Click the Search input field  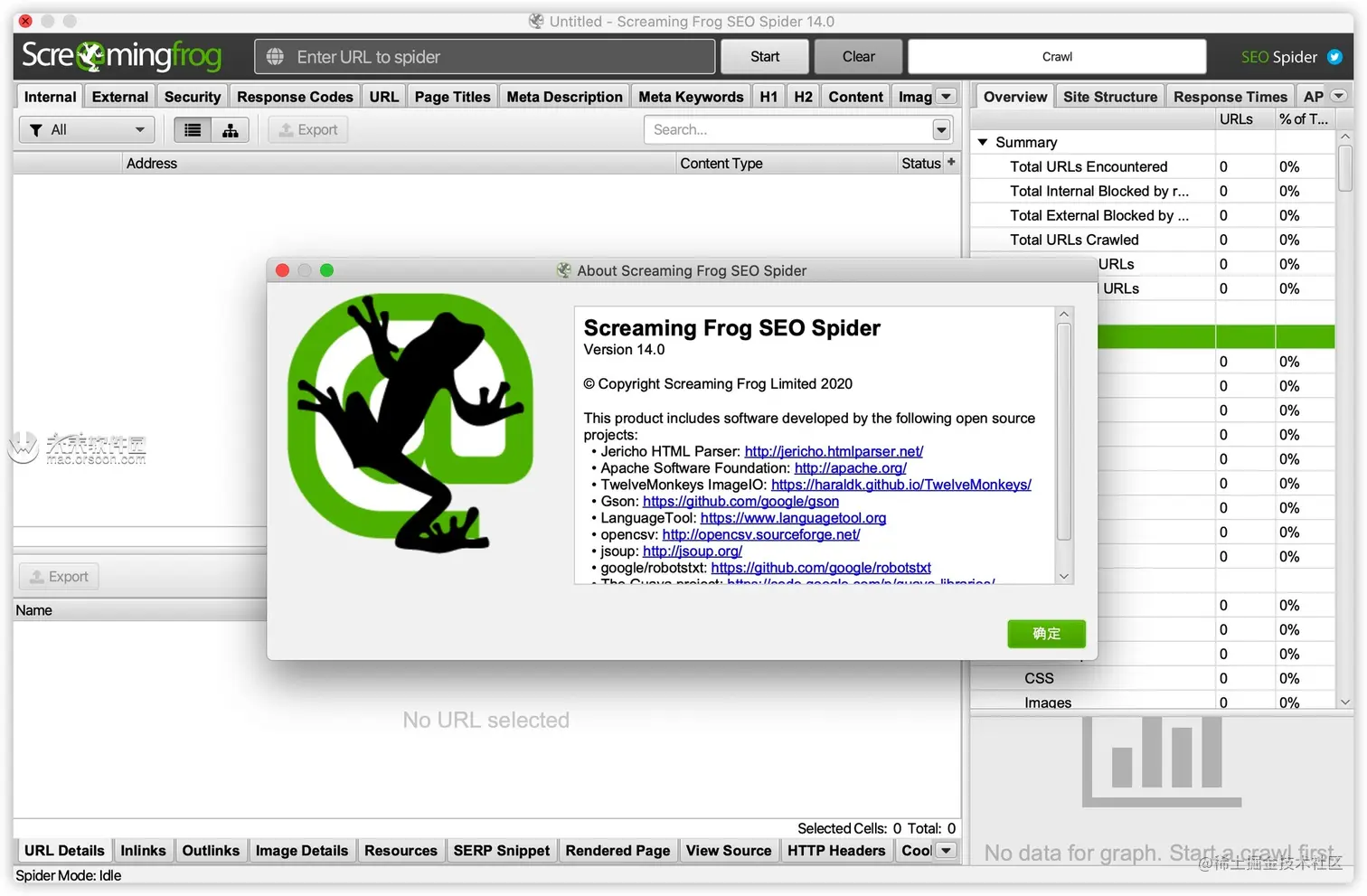(788, 130)
